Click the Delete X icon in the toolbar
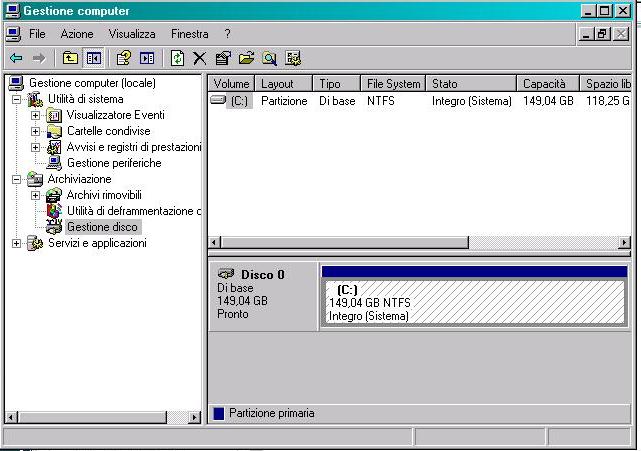 click(x=199, y=58)
